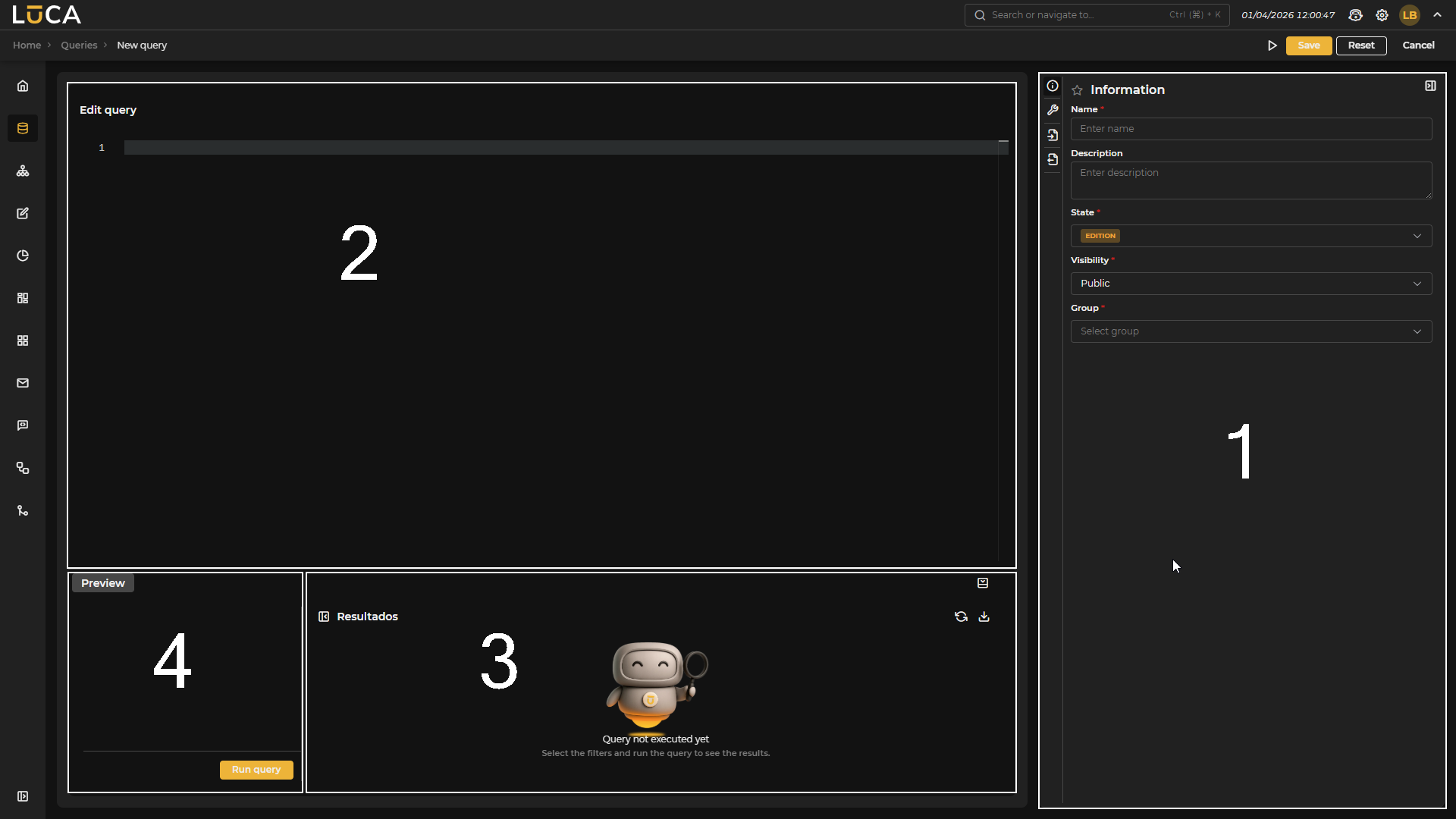Navigate to Queries via the breadcrumb

(79, 45)
